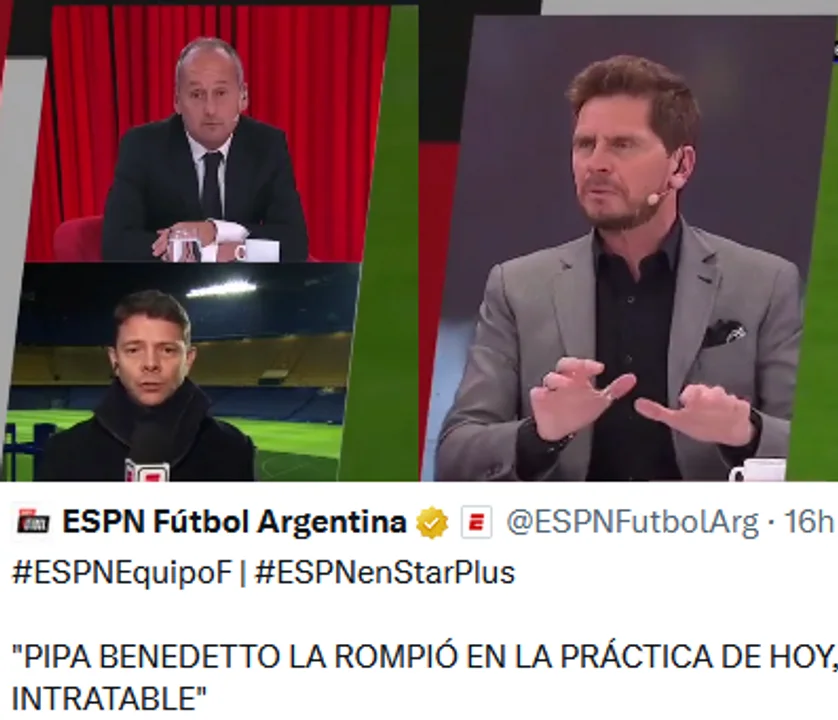Viewport: 838px width, 720px height.
Task: Open the @ESPNFutbolArg handle link
Action: [x=632, y=522]
